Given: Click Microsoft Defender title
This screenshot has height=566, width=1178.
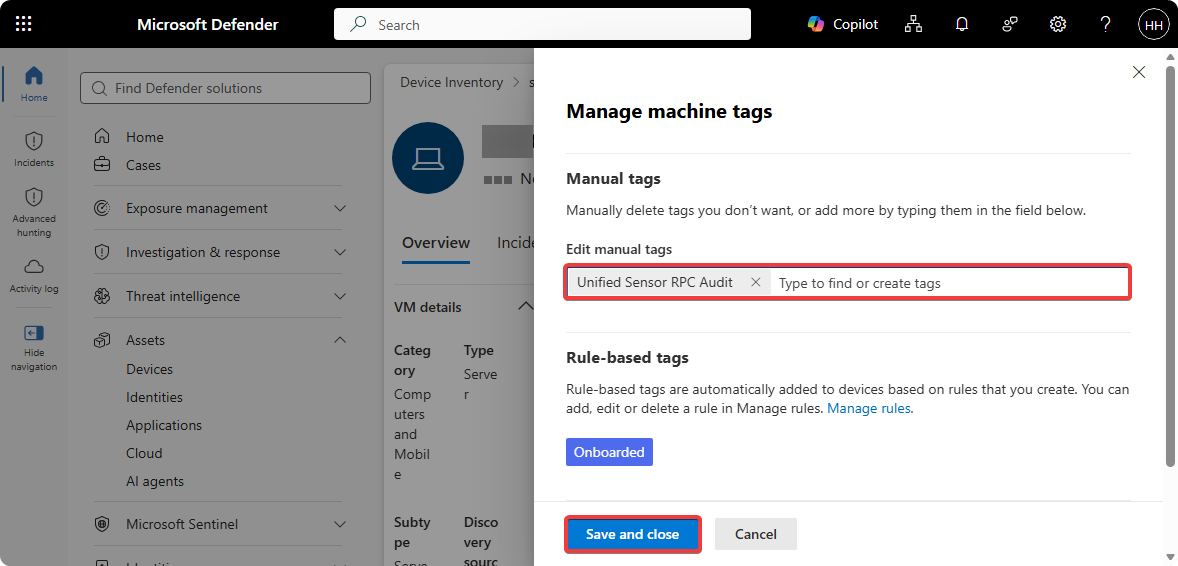Looking at the screenshot, I should [207, 24].
